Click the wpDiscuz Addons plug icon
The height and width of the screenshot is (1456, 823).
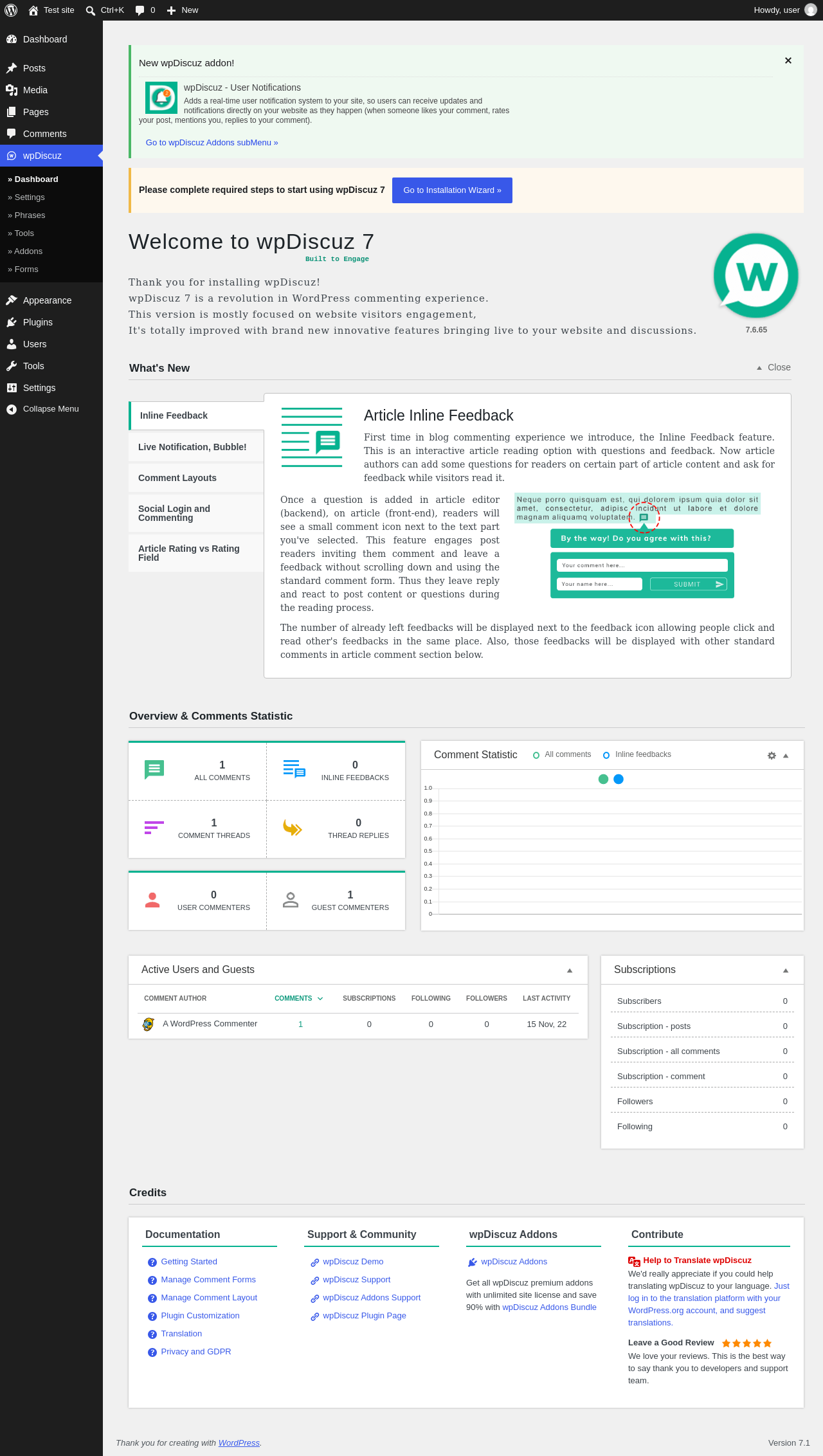pos(473,1262)
